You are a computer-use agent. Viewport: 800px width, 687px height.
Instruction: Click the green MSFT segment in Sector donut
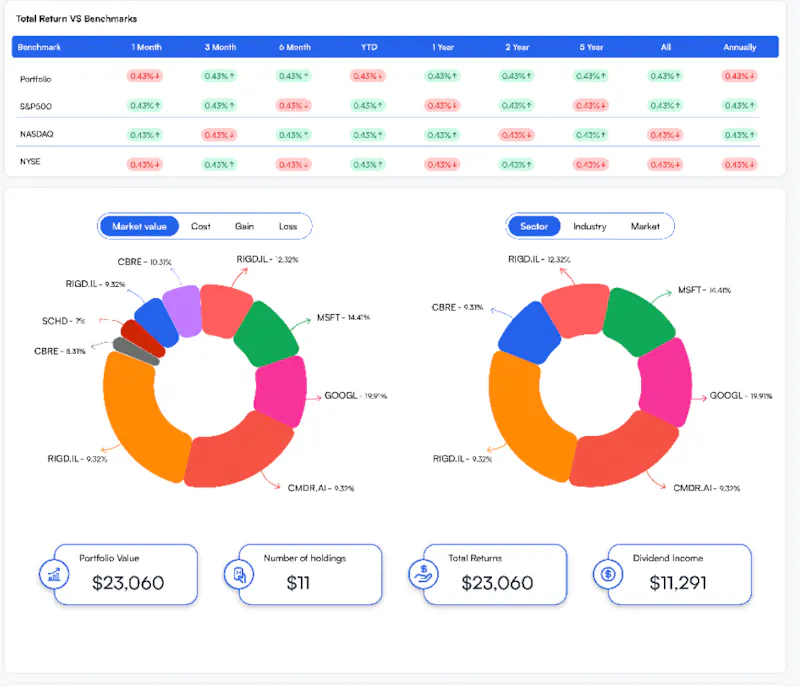pyautogui.click(x=639, y=321)
